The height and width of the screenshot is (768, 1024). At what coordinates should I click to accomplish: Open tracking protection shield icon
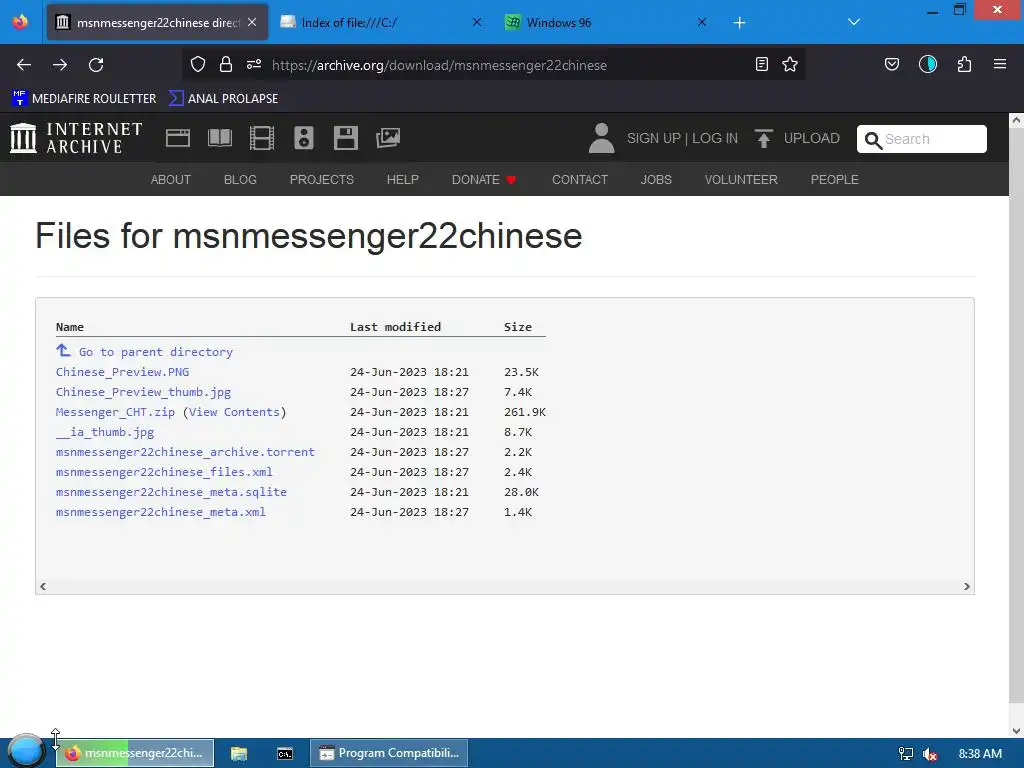pyautogui.click(x=198, y=64)
